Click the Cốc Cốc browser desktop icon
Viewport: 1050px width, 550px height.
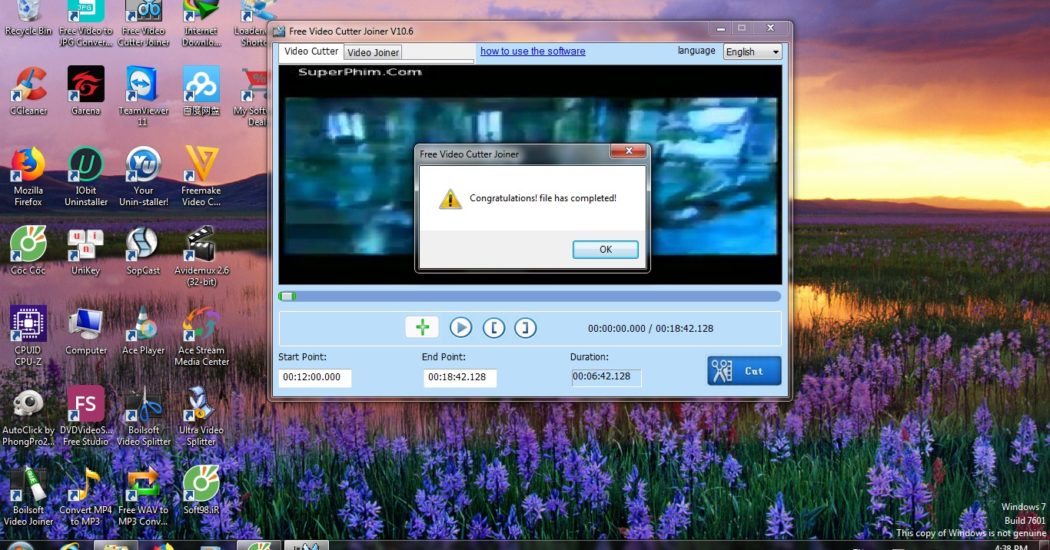(28, 251)
